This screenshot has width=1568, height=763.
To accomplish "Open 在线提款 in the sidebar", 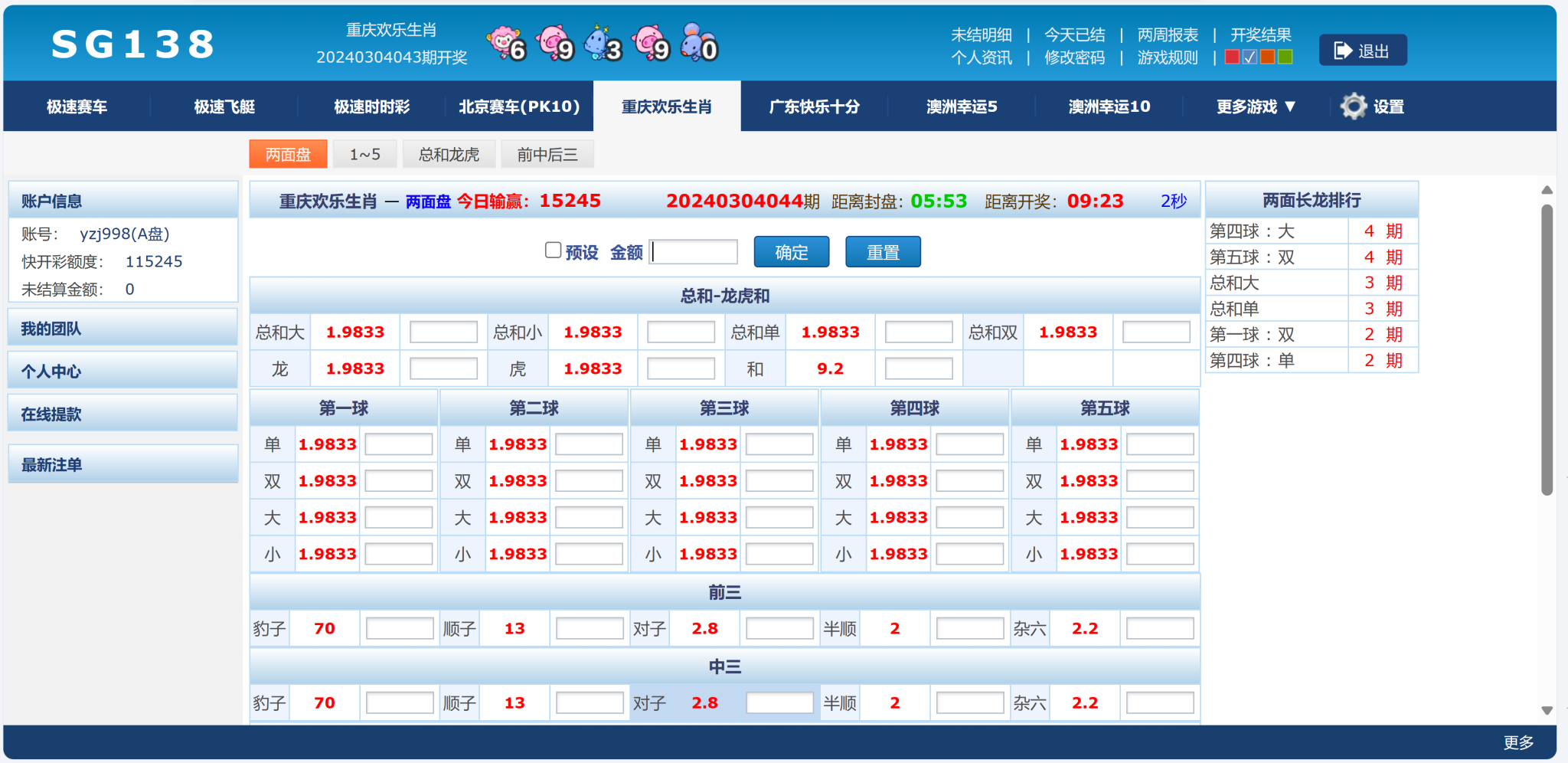I will (122, 414).
